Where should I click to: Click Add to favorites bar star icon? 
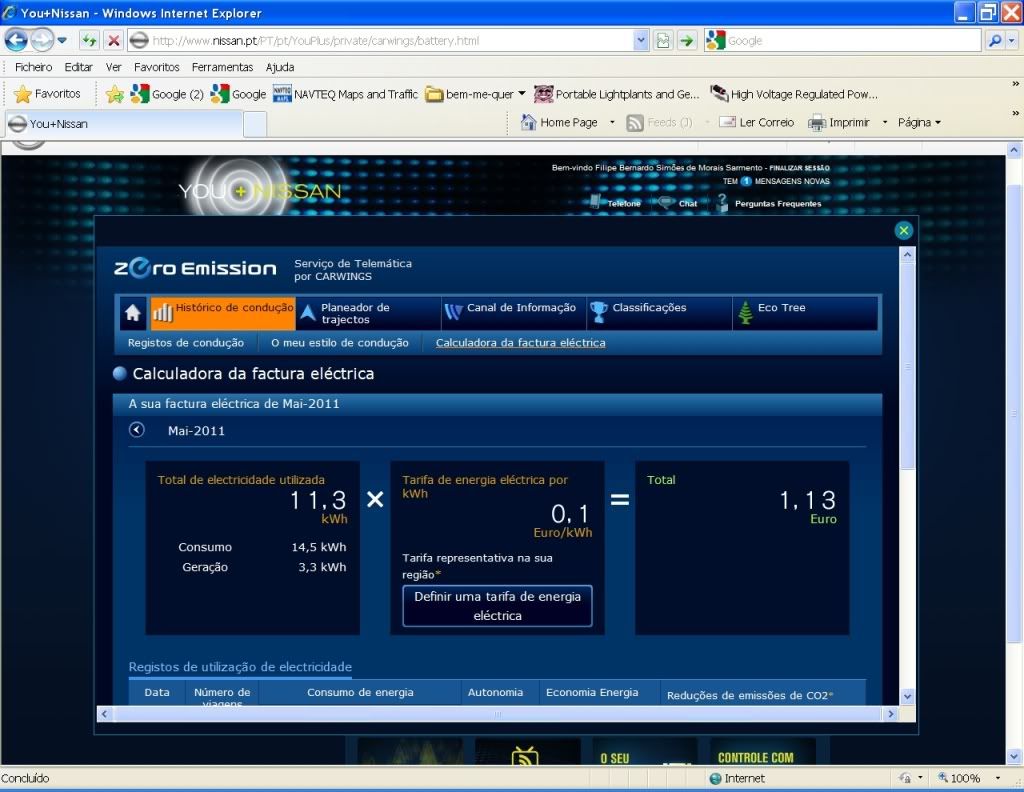click(115, 94)
